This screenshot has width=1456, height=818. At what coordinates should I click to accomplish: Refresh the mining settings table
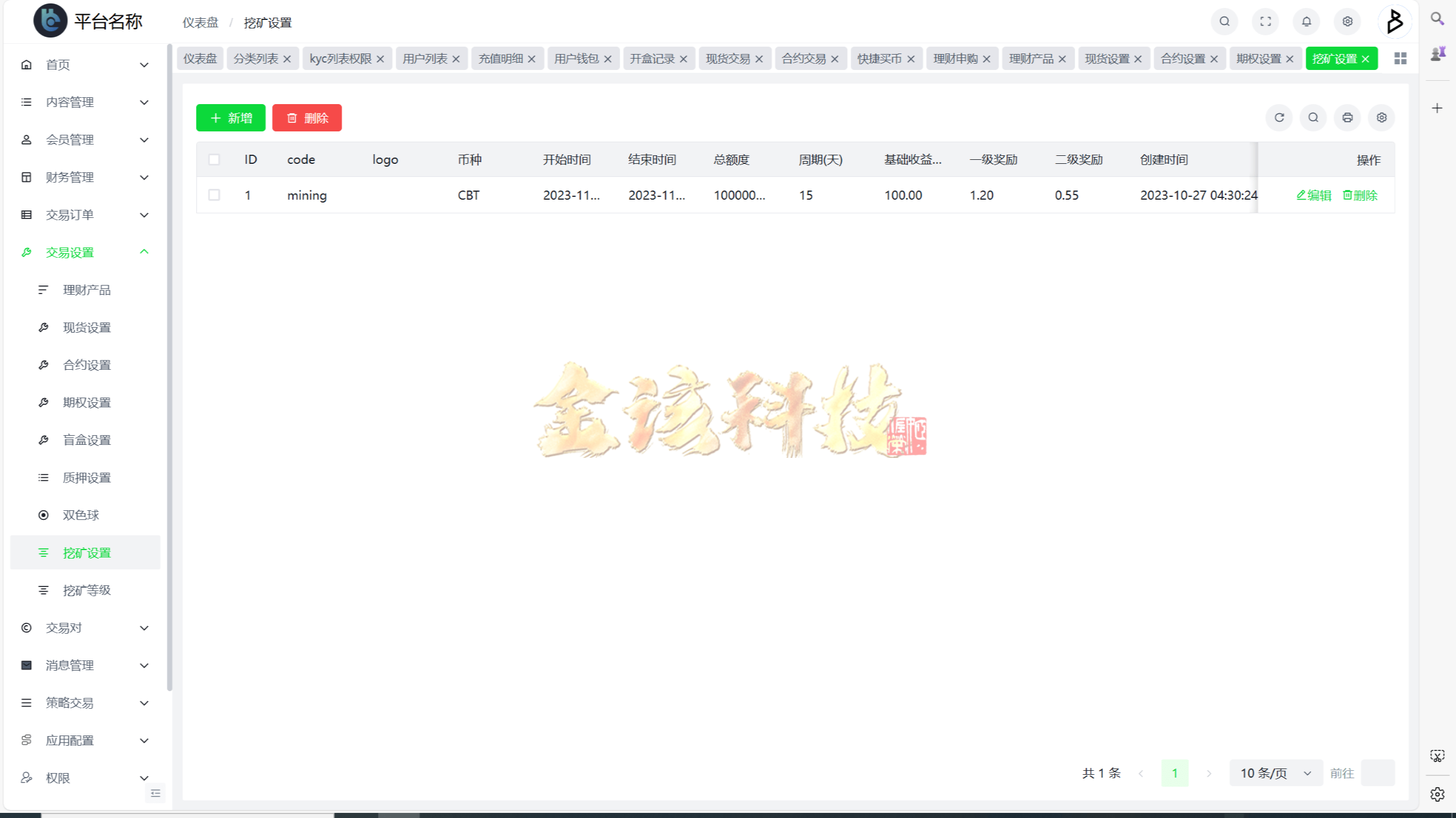click(x=1279, y=118)
